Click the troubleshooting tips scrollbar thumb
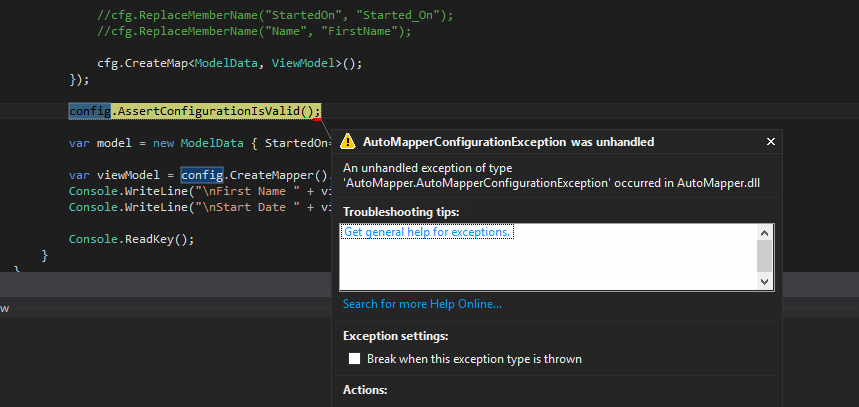The image size is (859, 407). coord(764,255)
